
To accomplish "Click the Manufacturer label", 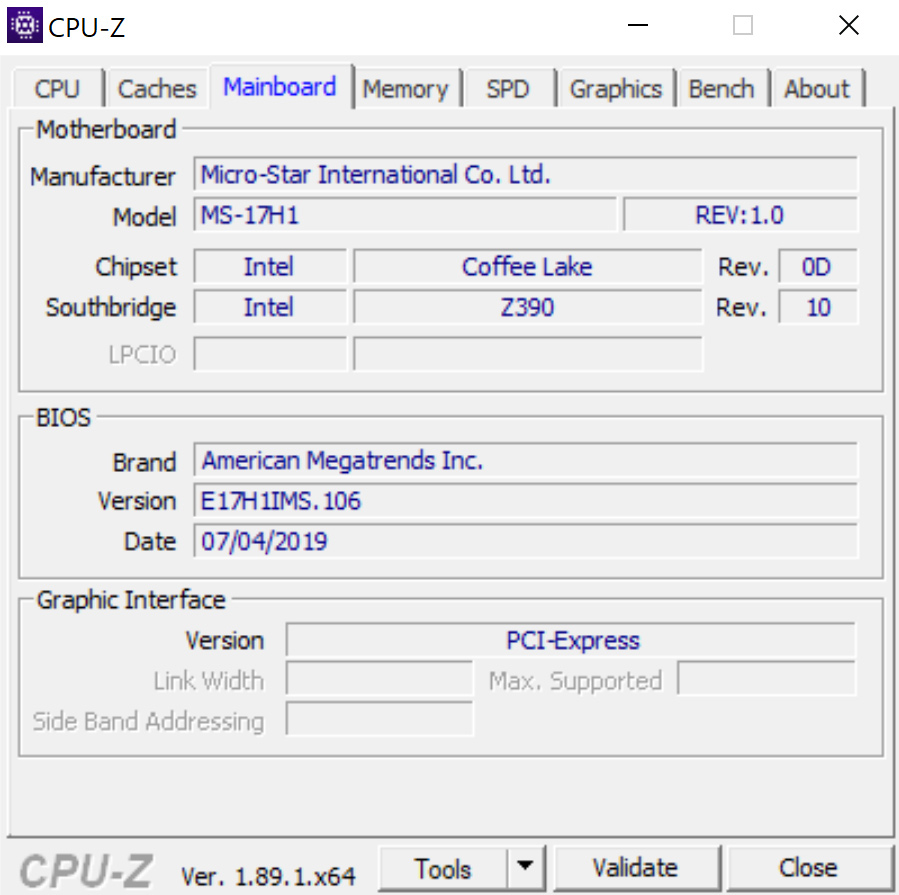I will pyautogui.click(x=103, y=177).
